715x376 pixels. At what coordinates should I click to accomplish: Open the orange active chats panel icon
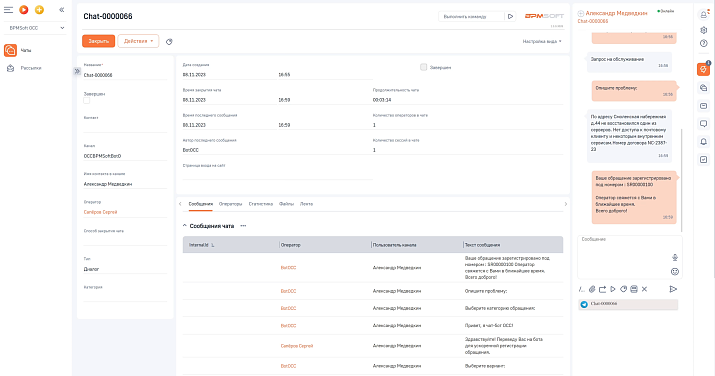pyautogui.click(x=704, y=69)
